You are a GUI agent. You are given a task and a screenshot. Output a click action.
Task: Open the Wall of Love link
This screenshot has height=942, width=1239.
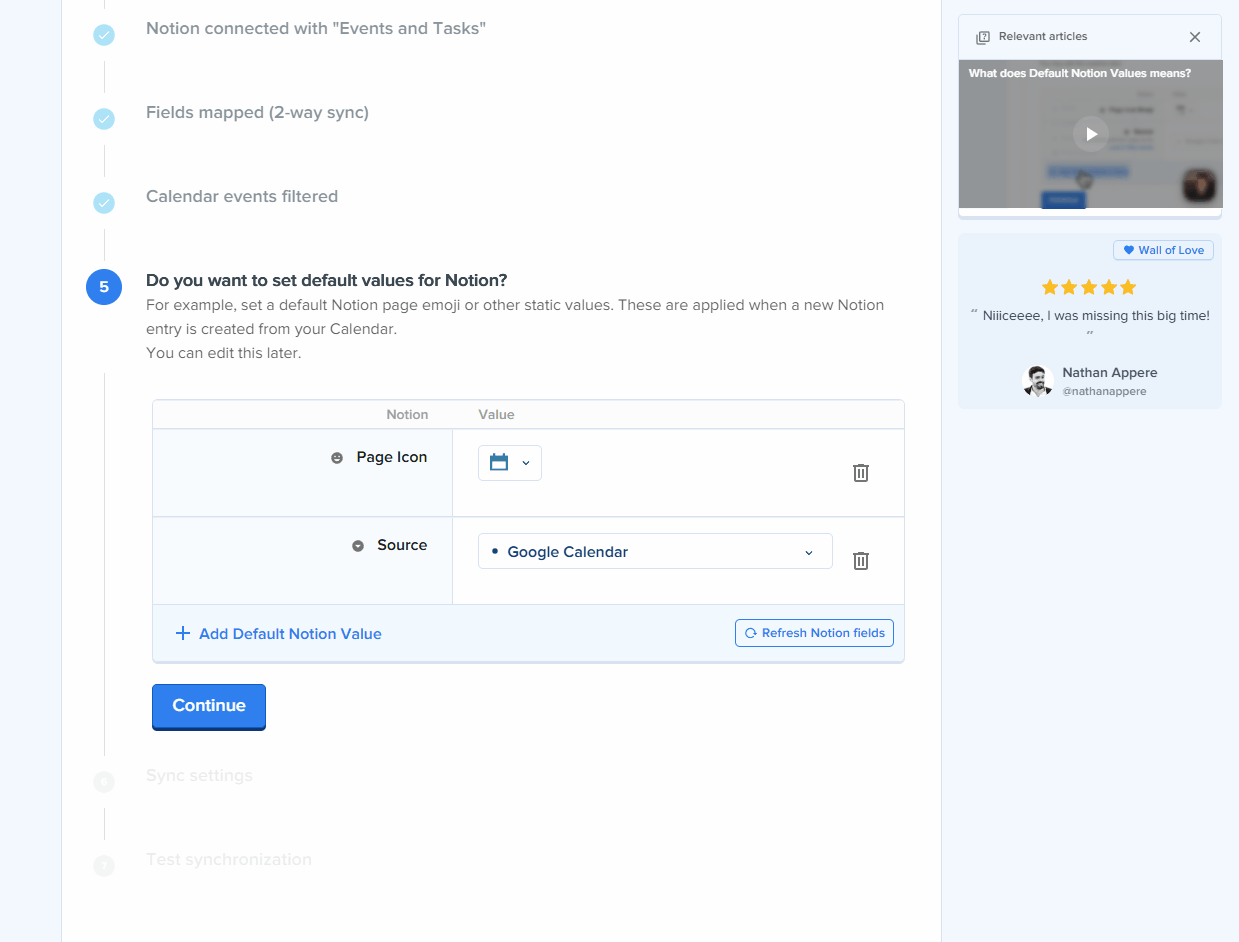point(1163,250)
